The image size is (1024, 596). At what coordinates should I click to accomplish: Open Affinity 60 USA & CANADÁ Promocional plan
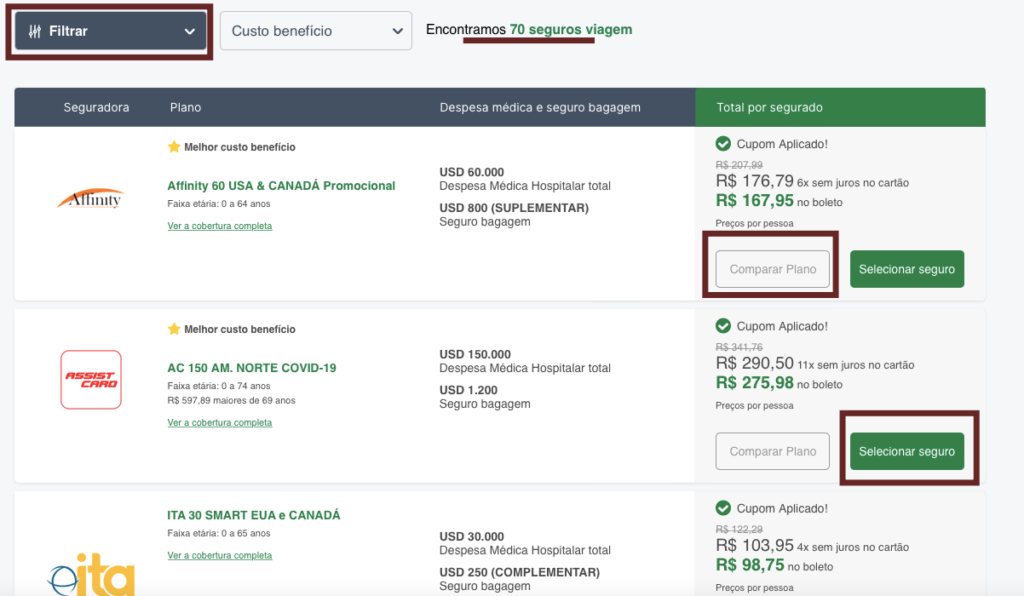[x=281, y=186]
